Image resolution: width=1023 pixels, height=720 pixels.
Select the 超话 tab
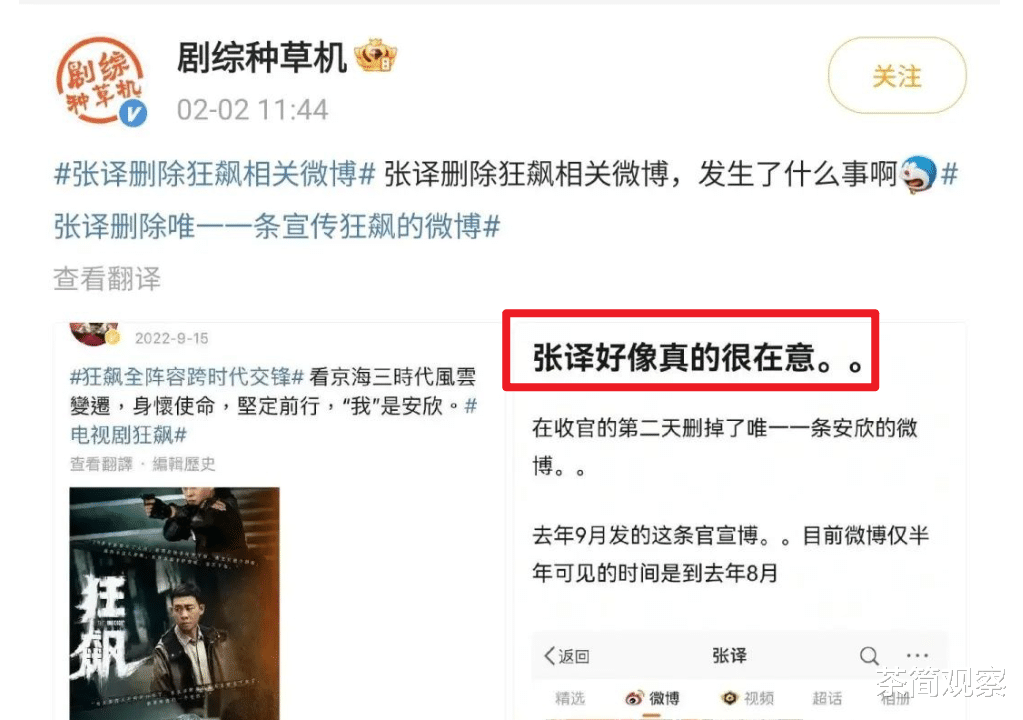827,698
